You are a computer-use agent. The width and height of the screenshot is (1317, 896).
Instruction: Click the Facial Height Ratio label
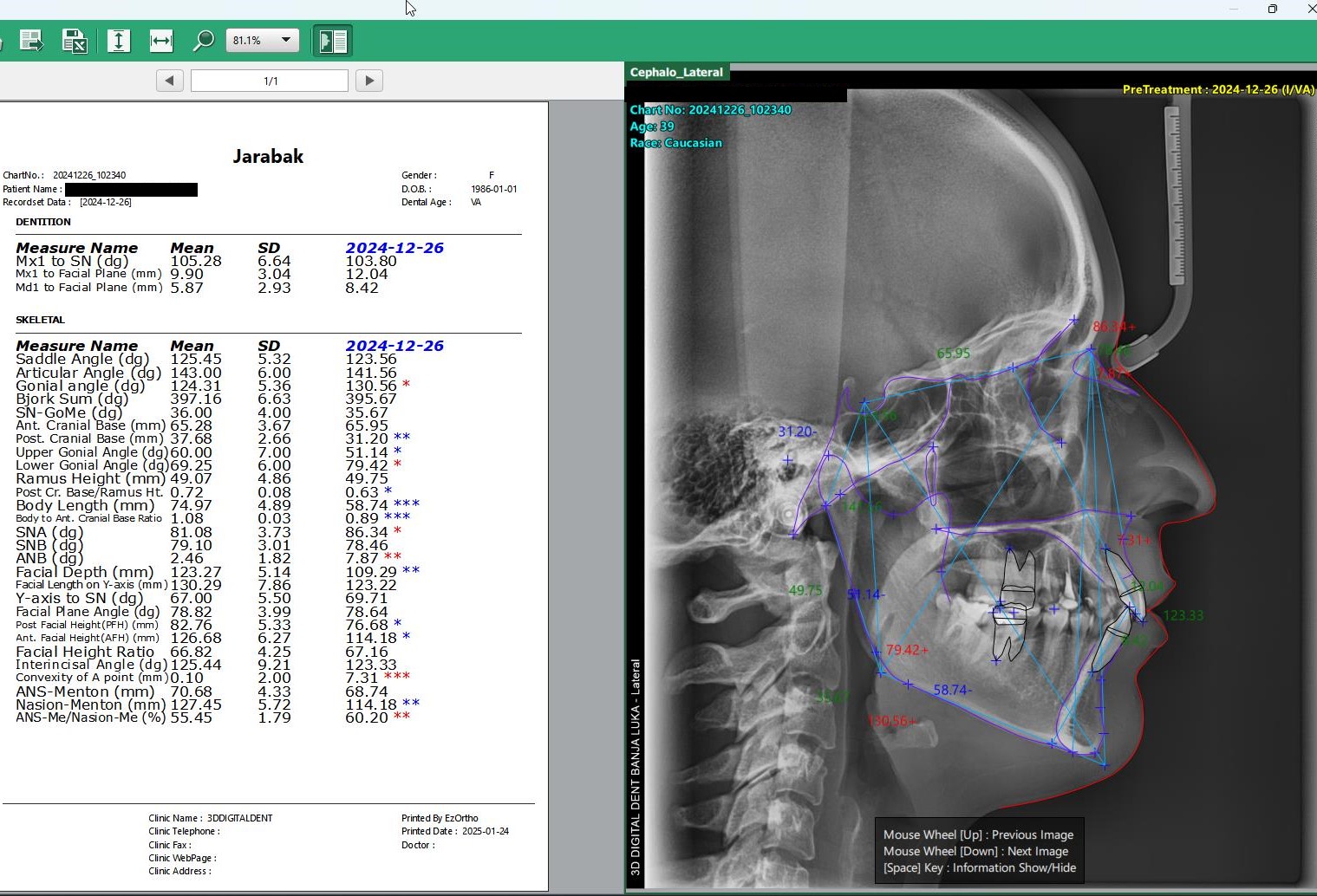pos(85,652)
